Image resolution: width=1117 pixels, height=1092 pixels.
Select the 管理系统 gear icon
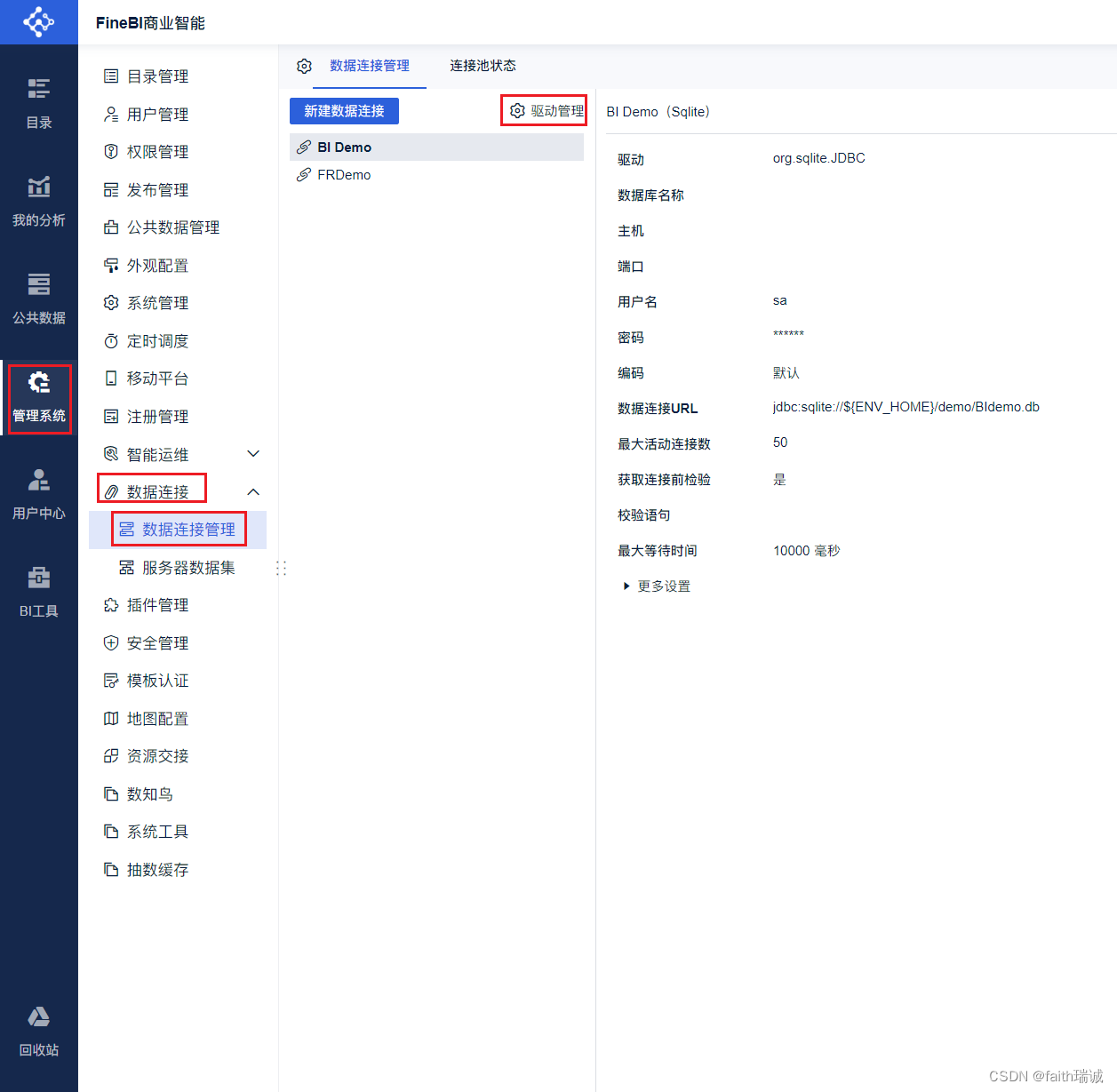[x=39, y=383]
